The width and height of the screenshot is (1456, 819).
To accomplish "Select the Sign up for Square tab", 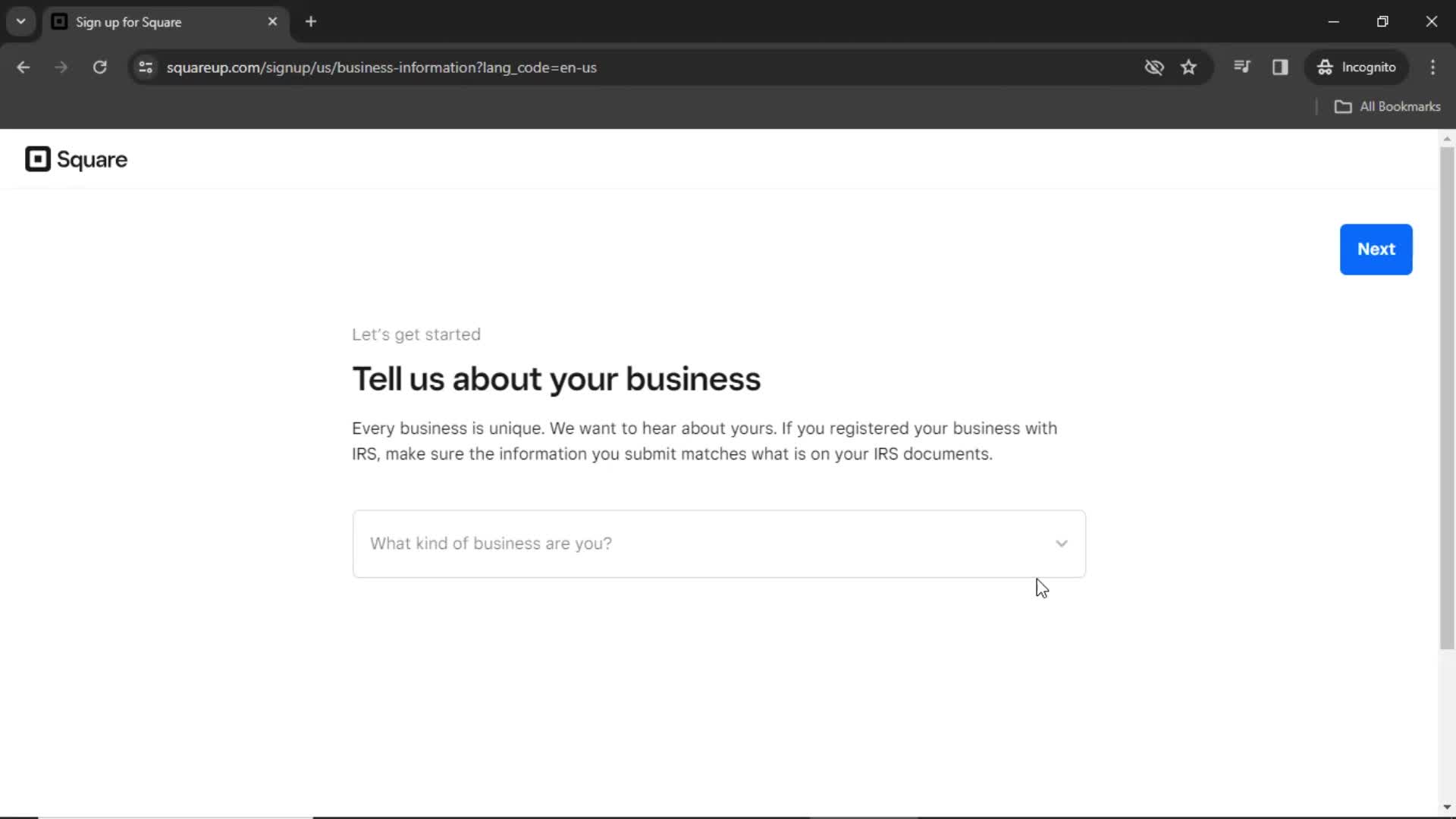I will click(x=166, y=22).
